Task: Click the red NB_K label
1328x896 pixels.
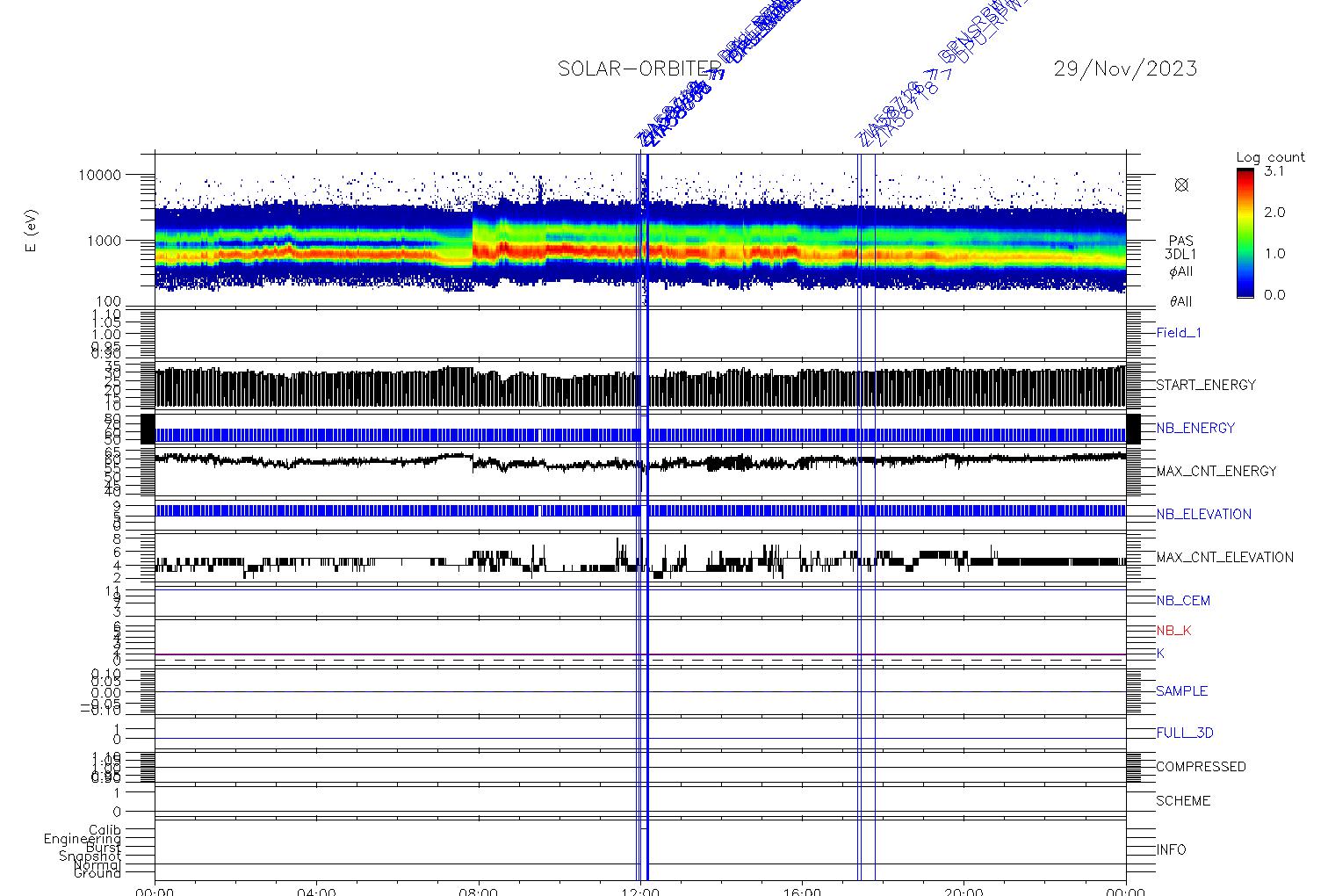Action: (1173, 631)
